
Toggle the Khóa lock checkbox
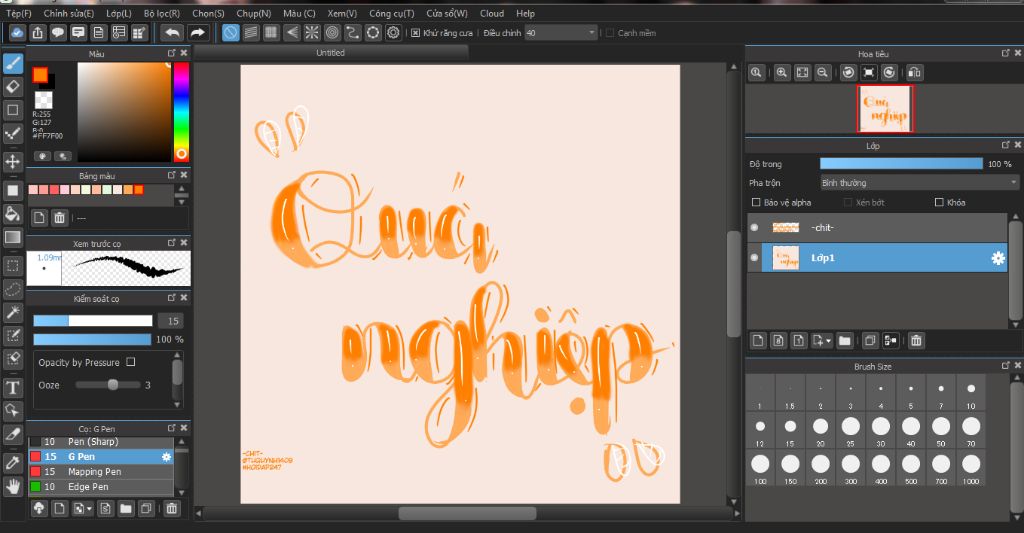[938, 203]
